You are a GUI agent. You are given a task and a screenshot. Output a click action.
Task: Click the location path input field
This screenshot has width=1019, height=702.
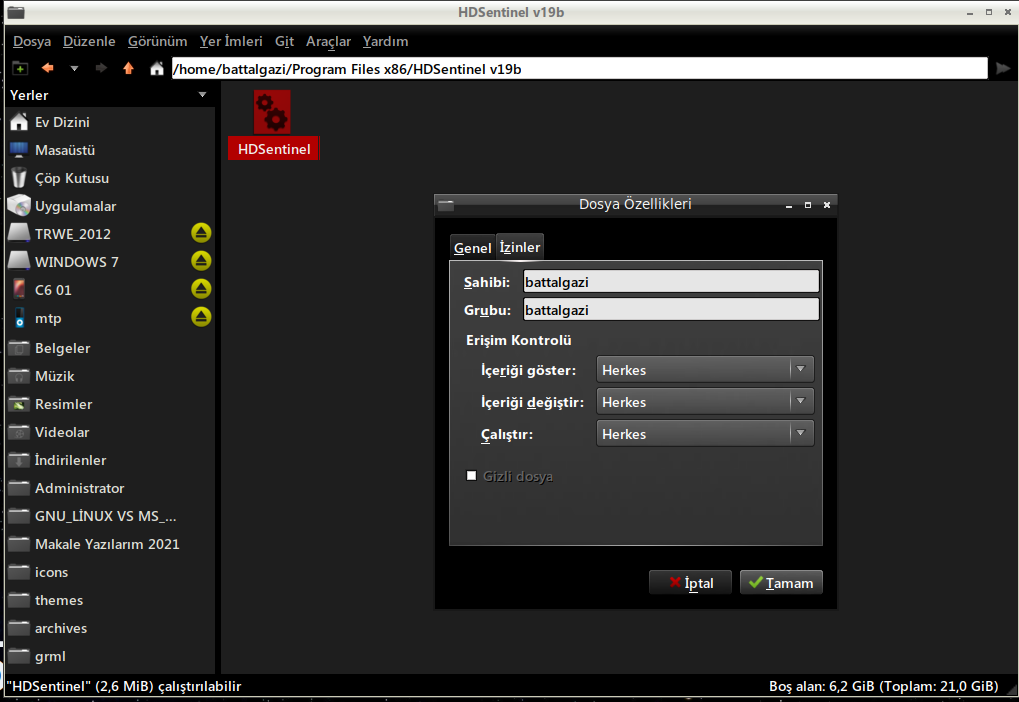(x=580, y=69)
